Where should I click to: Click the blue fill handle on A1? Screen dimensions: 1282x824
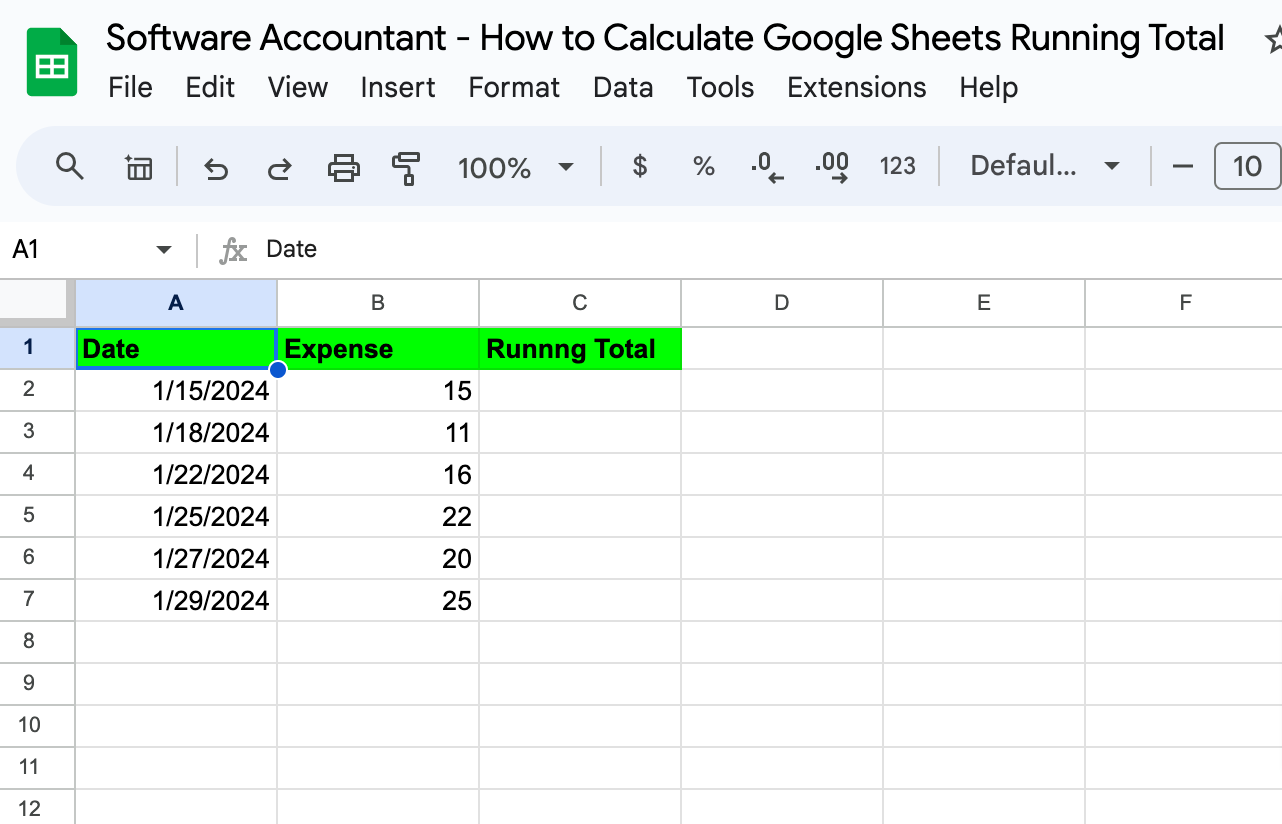tap(278, 370)
